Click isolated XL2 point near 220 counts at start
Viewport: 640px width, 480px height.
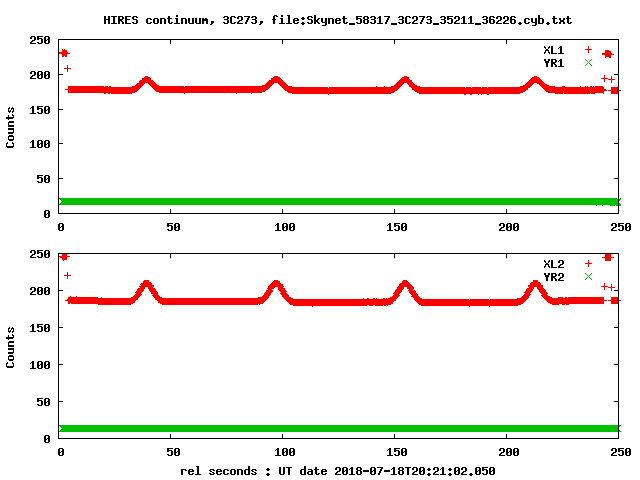coord(67,276)
